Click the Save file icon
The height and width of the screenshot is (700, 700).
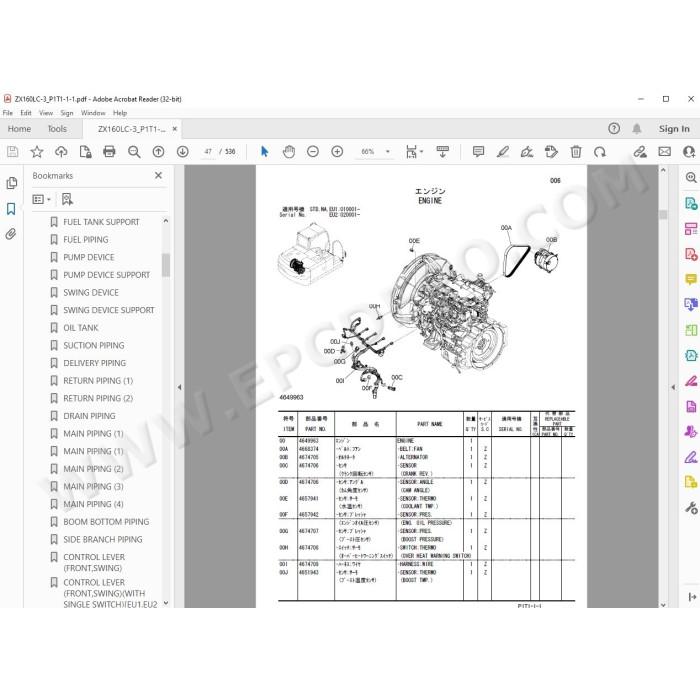point(12,152)
